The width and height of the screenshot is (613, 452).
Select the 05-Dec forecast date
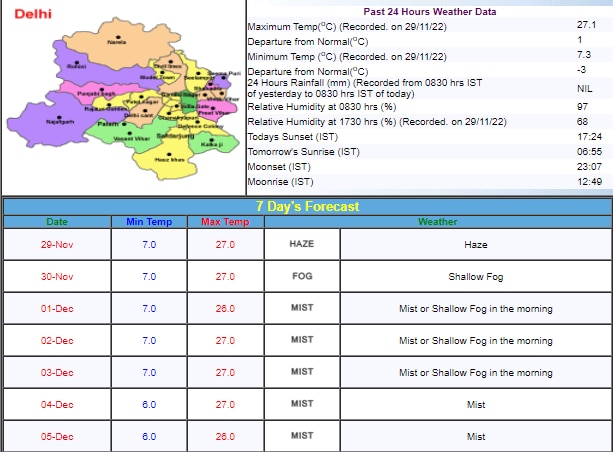point(58,436)
